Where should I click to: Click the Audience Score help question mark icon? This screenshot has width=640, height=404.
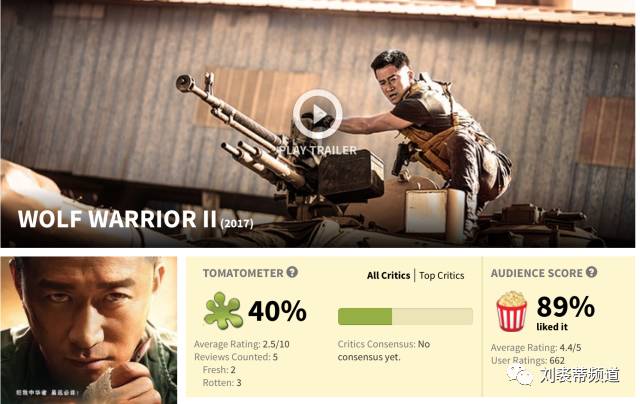tap(591, 272)
